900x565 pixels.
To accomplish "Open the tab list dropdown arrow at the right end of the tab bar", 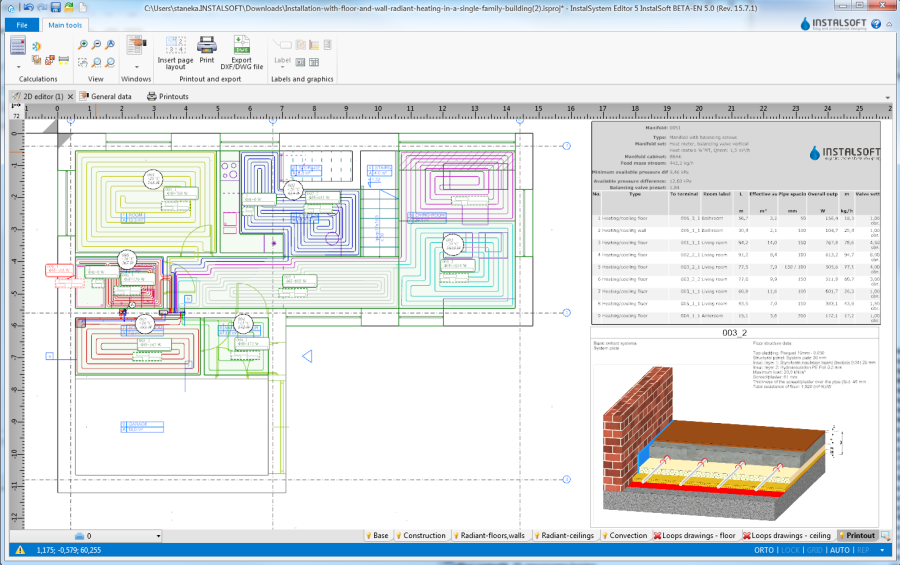I will click(x=887, y=97).
